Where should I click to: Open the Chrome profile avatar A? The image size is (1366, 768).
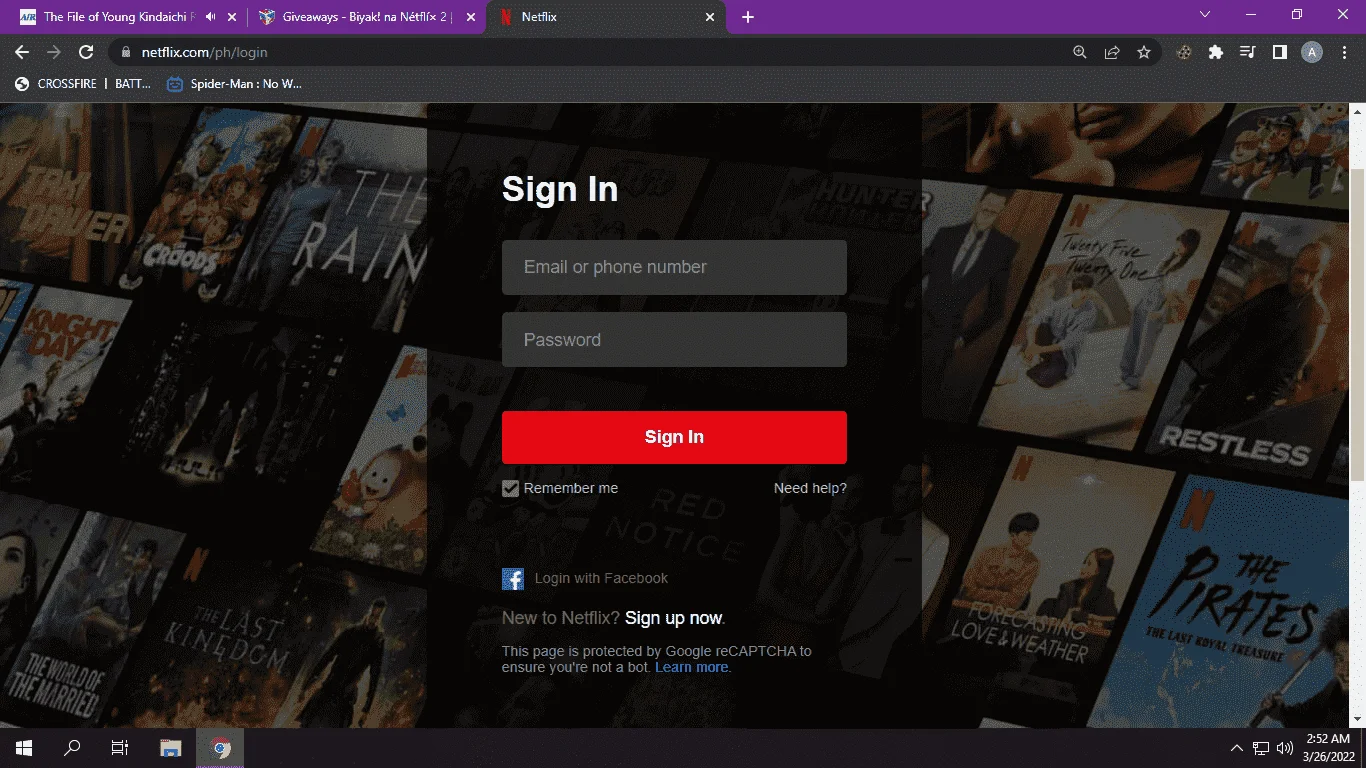pyautogui.click(x=1312, y=52)
